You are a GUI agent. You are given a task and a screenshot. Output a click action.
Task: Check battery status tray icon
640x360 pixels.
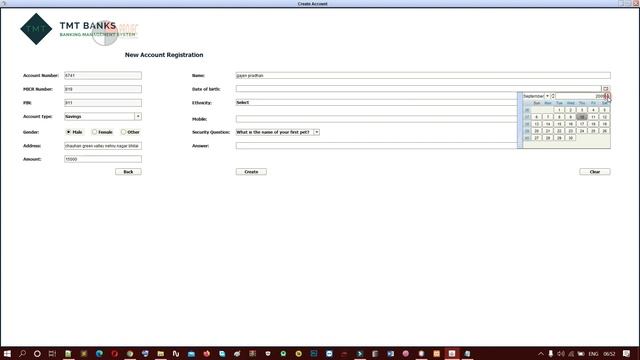pos(580,353)
